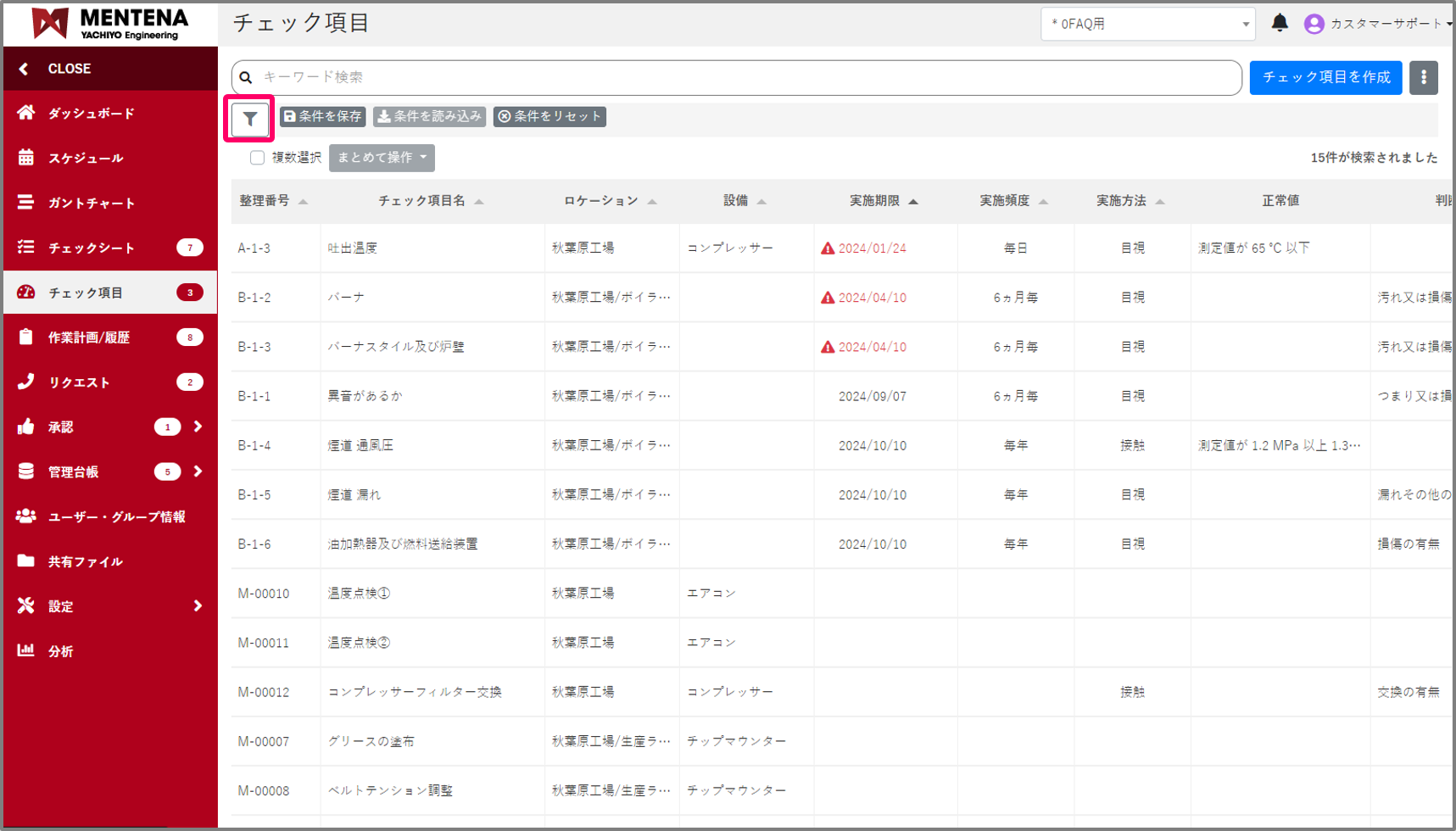The image size is (1456, 831).
Task: Open 作業計画/履歴 from sidebar
Action: pos(89,337)
